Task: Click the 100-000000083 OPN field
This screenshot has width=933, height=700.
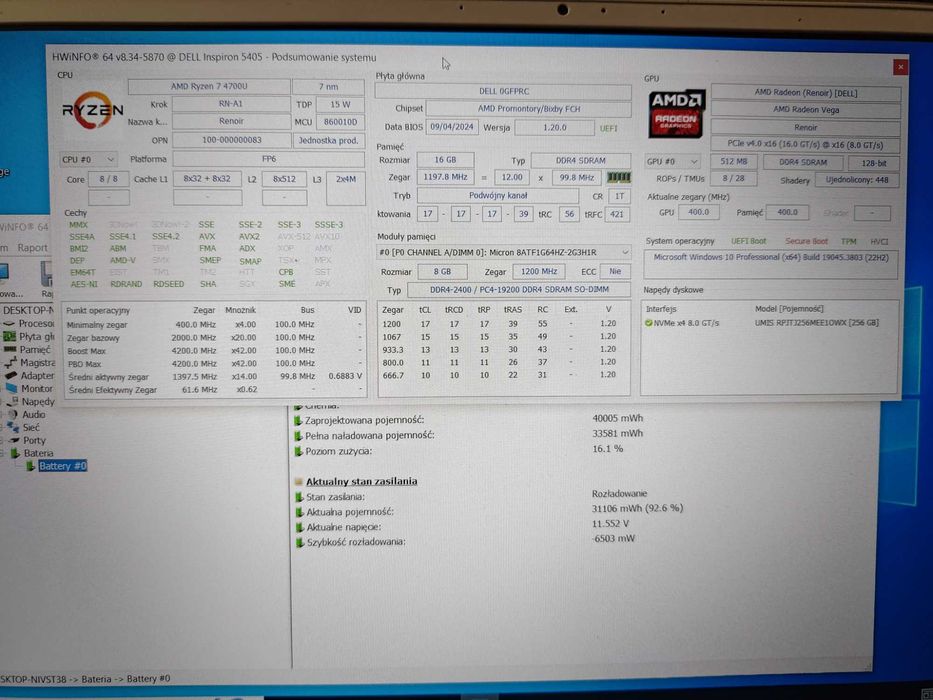Action: tap(231, 140)
